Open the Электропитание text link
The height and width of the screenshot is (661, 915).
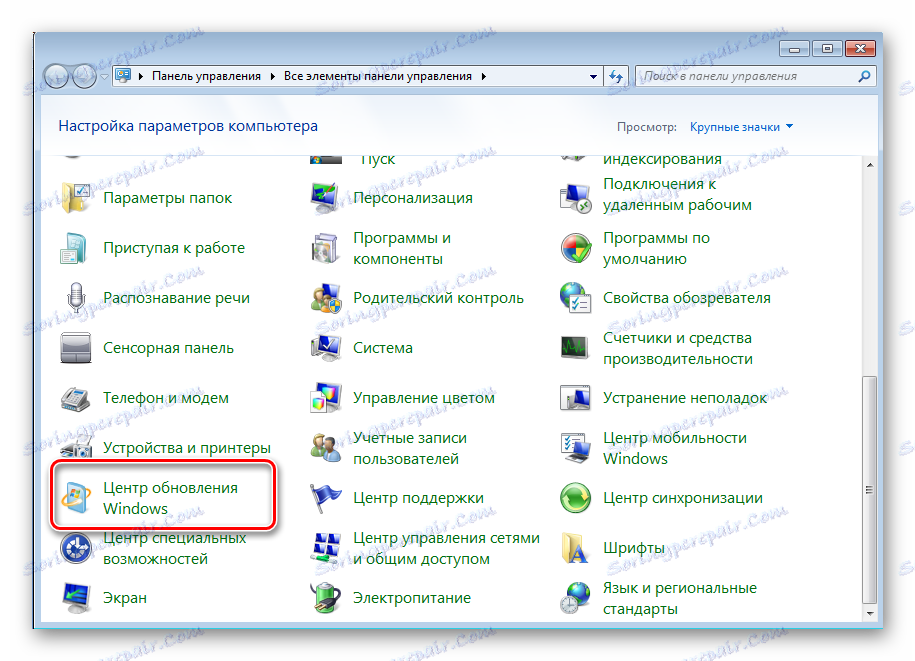tap(412, 598)
